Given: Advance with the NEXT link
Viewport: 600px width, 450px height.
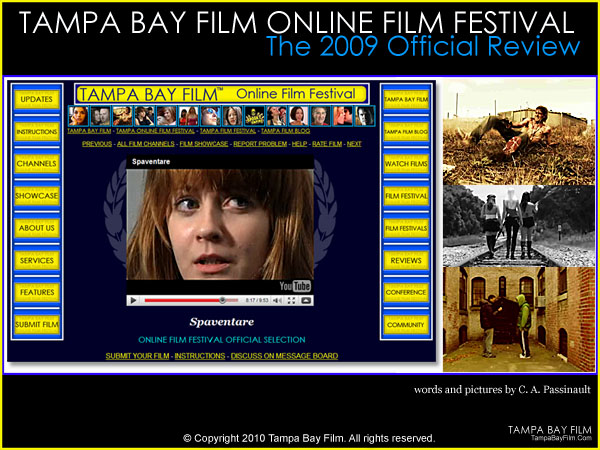Looking at the screenshot, I should coord(354,144).
